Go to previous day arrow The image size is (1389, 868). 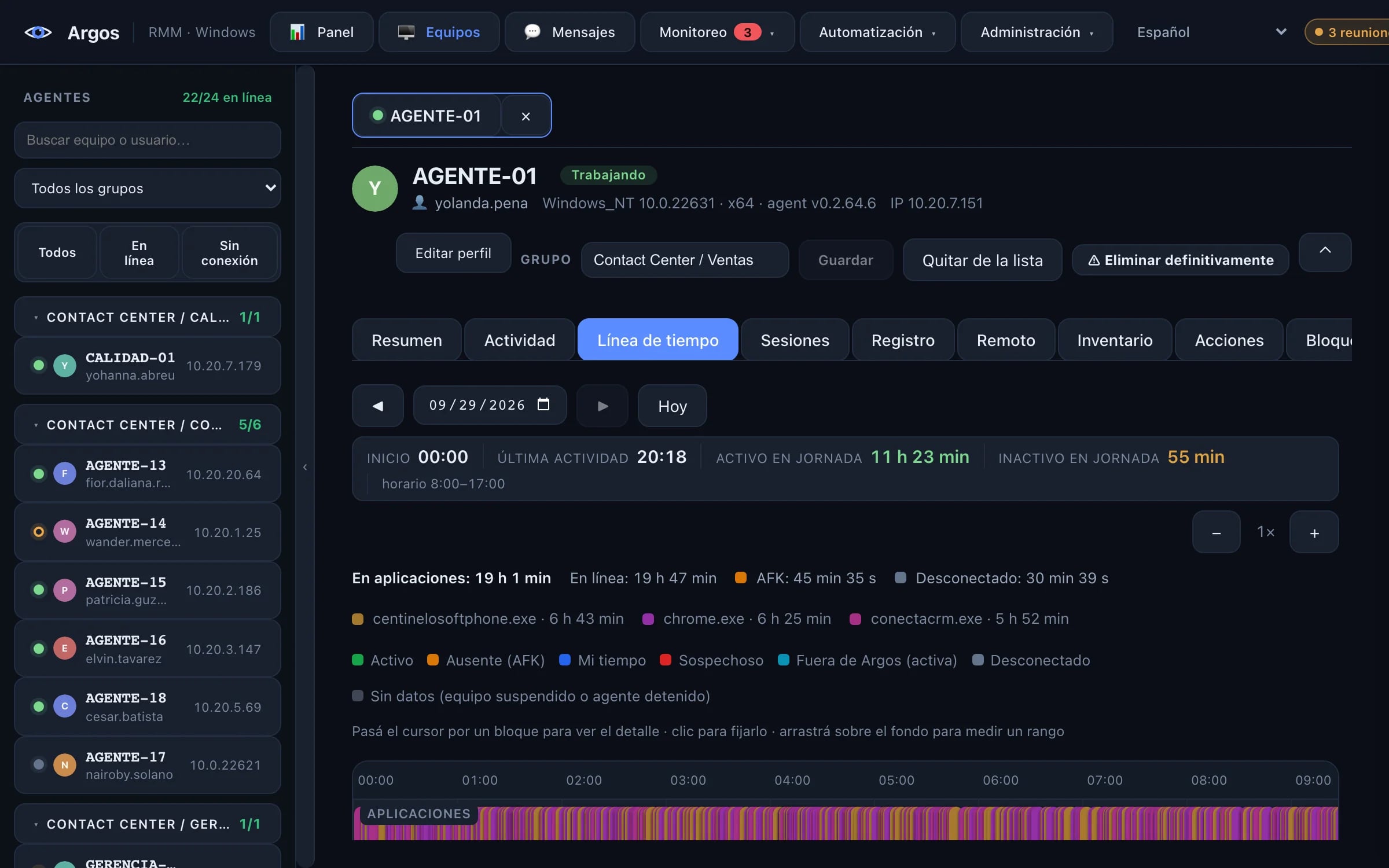click(378, 406)
